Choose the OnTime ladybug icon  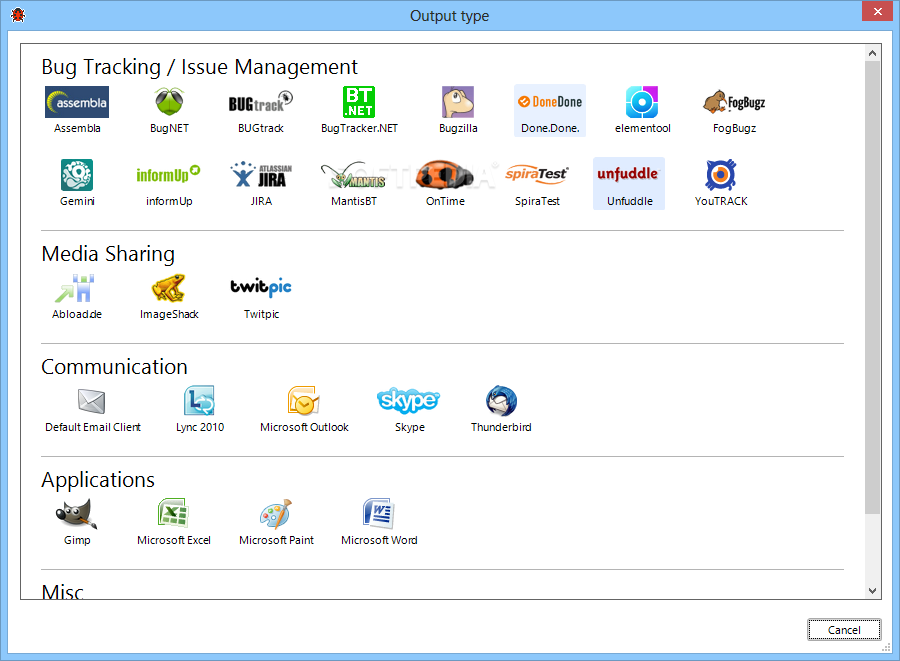445,175
